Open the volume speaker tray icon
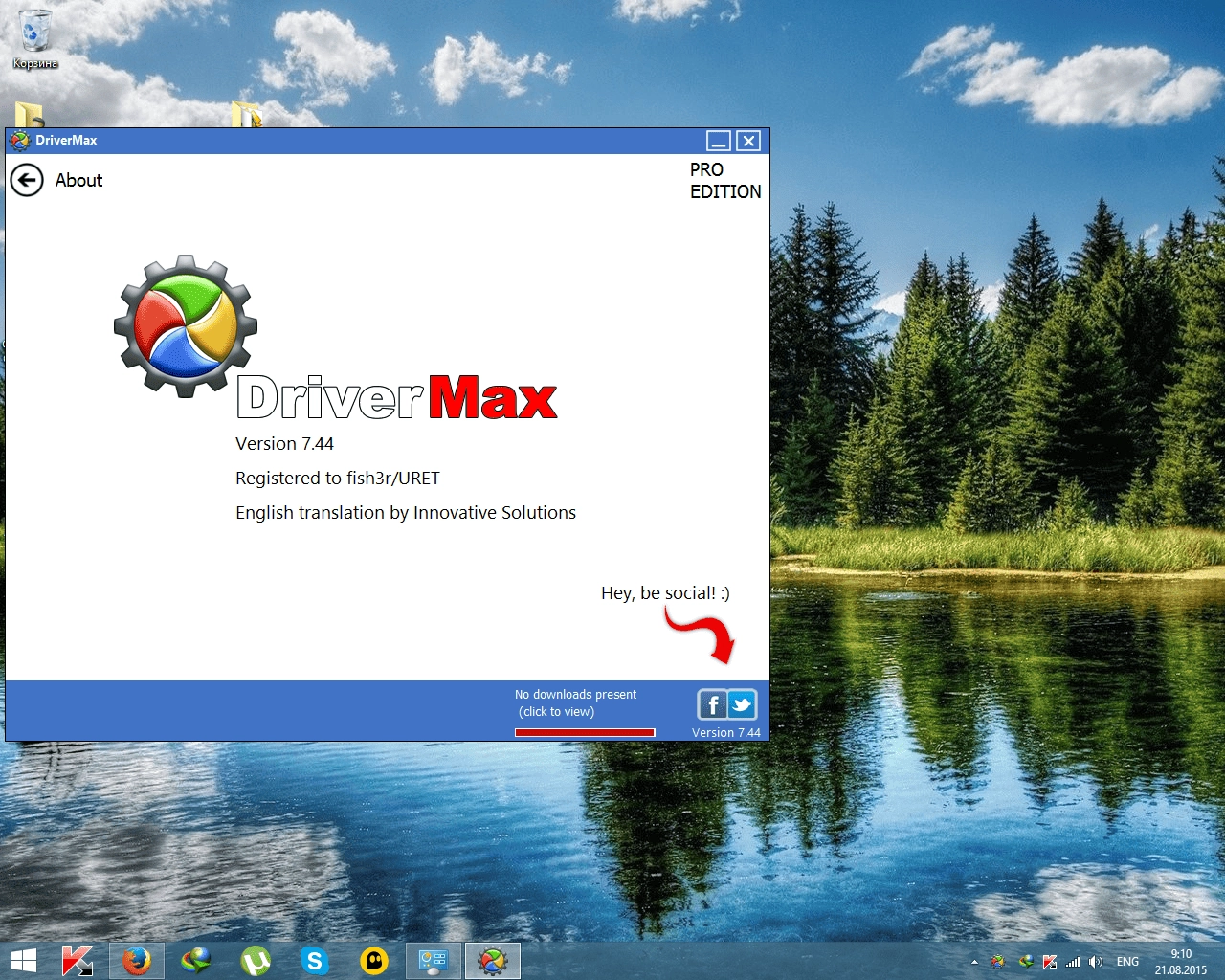 tap(1096, 962)
